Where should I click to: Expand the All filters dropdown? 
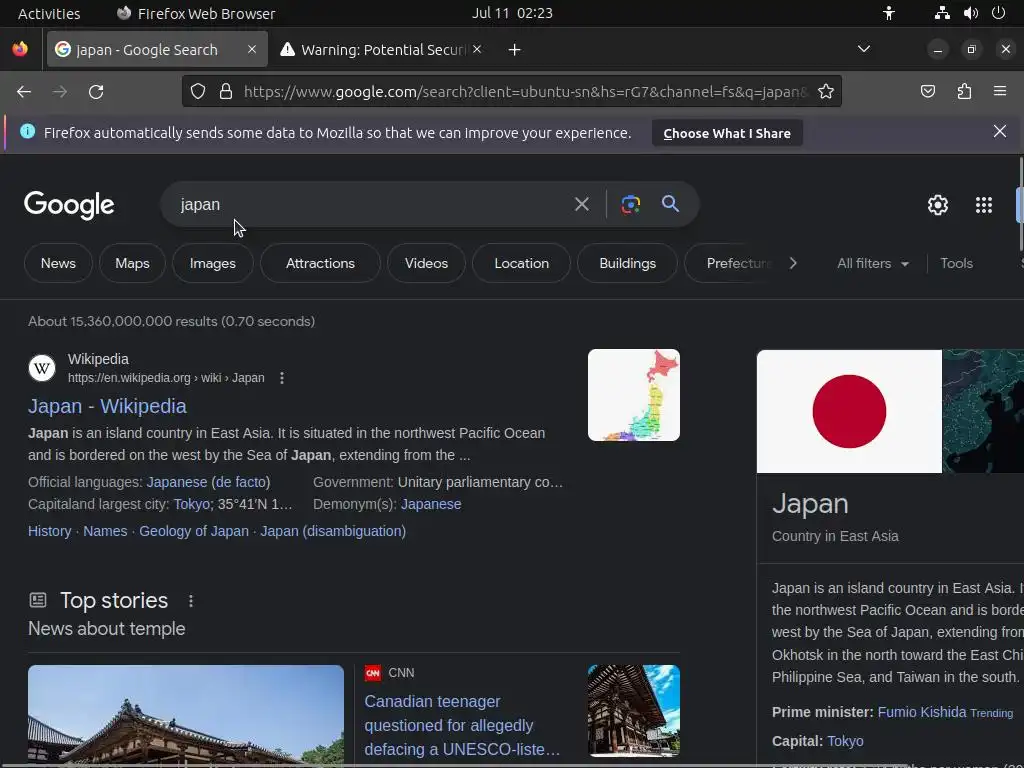[x=872, y=263]
